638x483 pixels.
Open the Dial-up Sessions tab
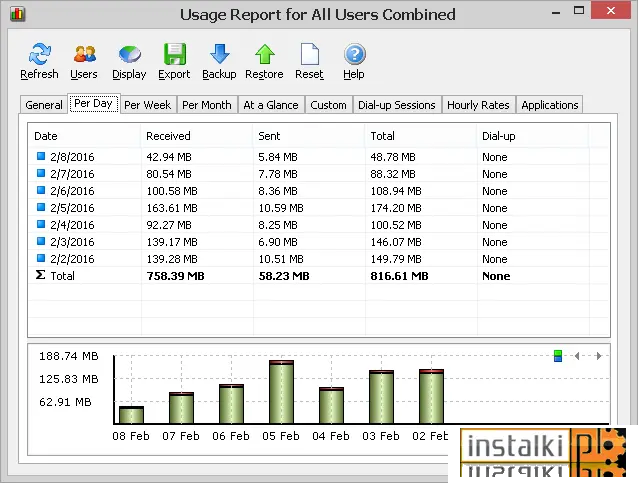(x=397, y=105)
